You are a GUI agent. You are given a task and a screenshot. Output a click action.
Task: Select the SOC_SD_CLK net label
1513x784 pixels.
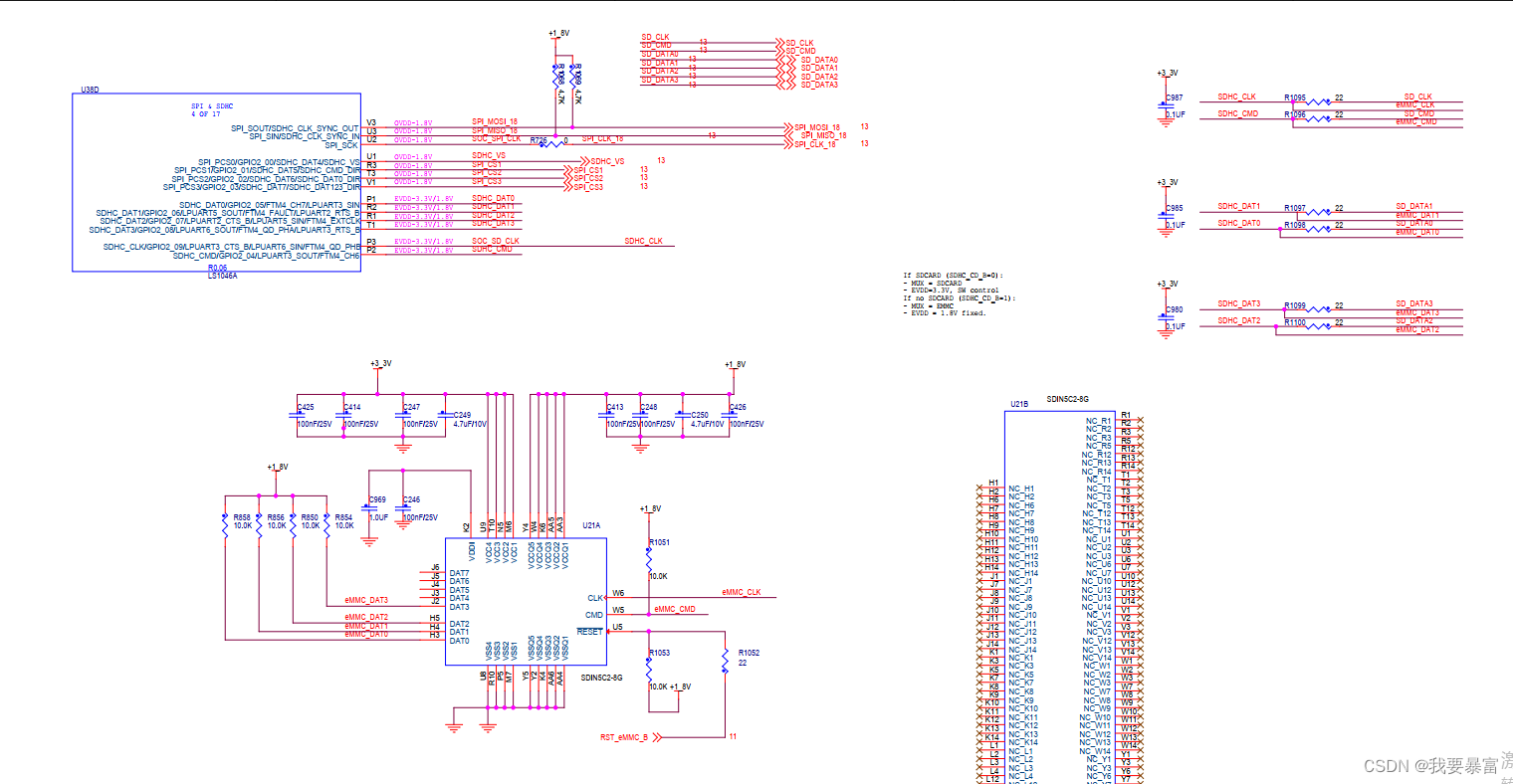pyautogui.click(x=496, y=241)
